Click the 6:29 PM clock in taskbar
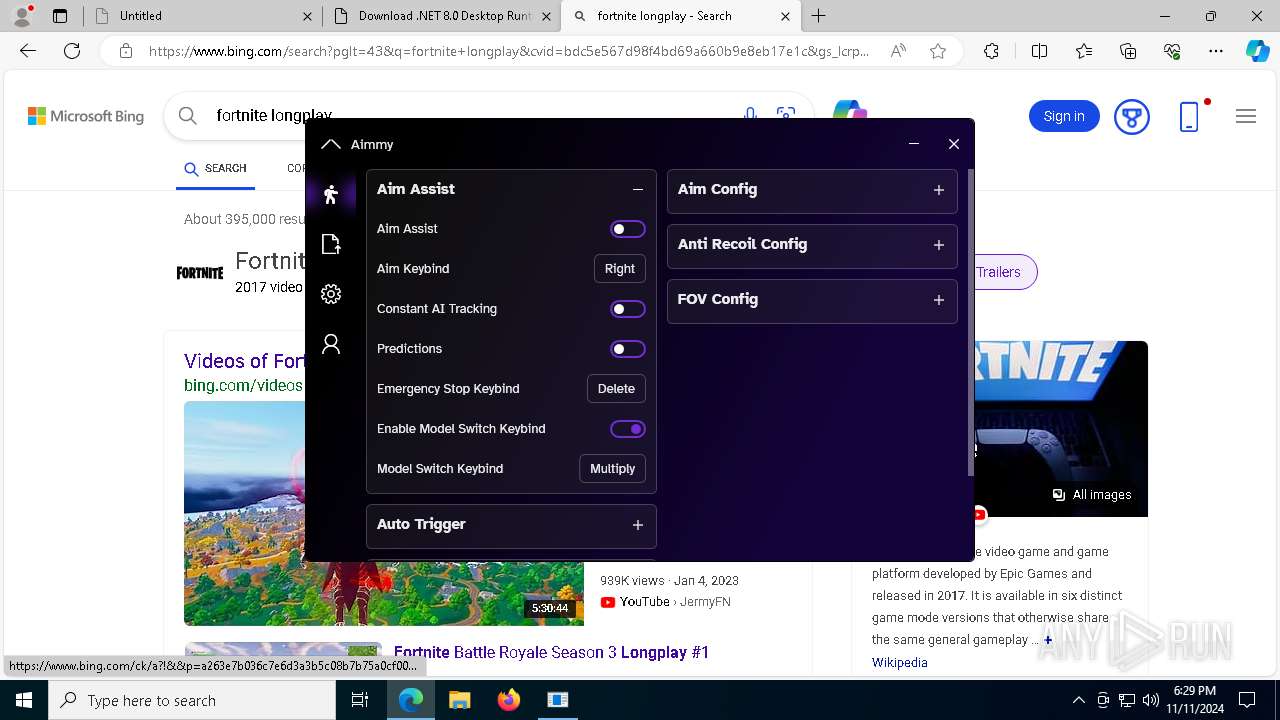The height and width of the screenshot is (720, 1280). 1193,691
